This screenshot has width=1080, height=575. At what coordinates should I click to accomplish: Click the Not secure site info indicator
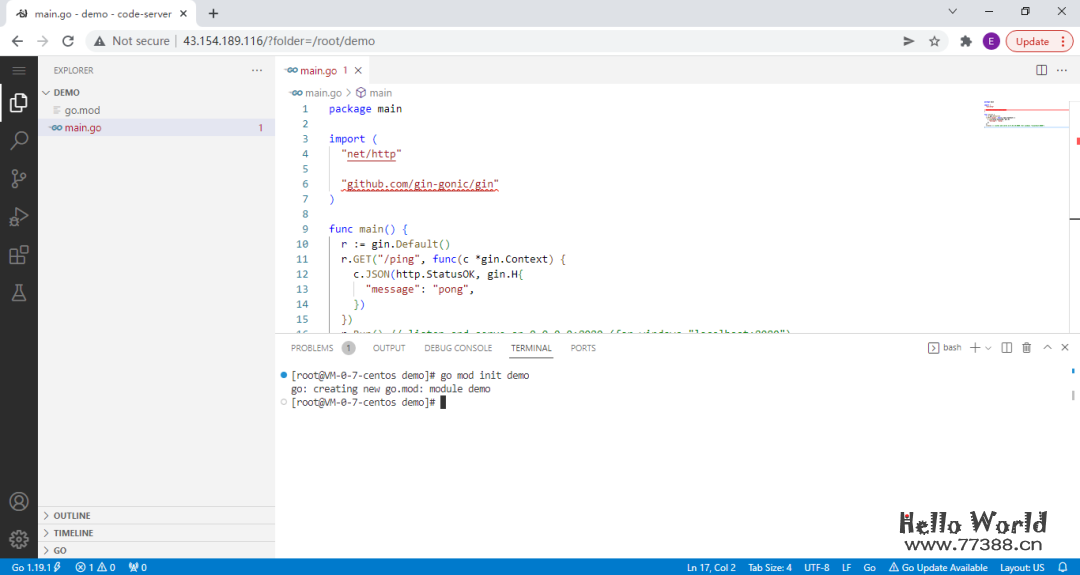(132, 41)
